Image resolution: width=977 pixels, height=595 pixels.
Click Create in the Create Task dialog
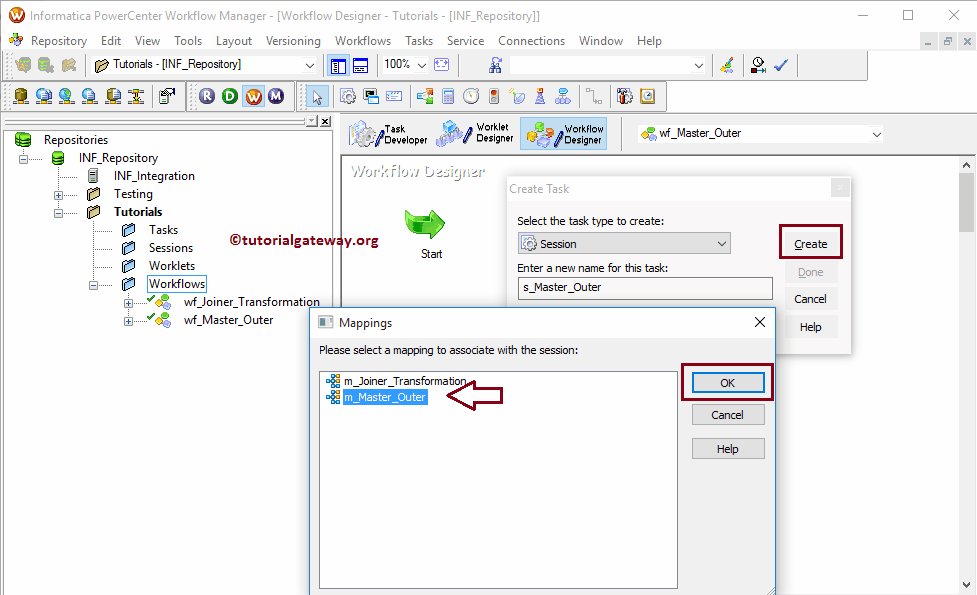point(811,244)
